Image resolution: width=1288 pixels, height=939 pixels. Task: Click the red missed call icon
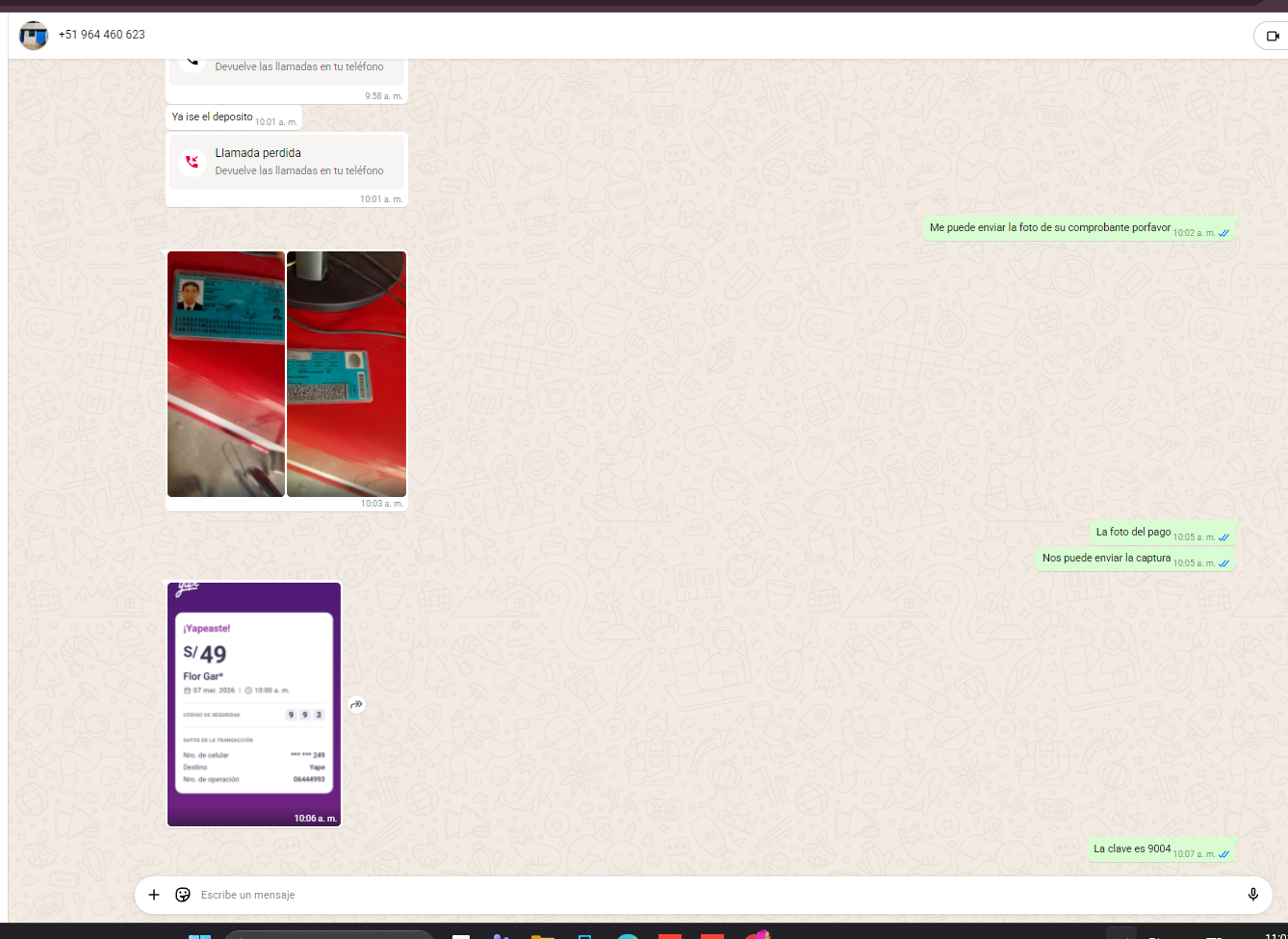tap(193, 162)
